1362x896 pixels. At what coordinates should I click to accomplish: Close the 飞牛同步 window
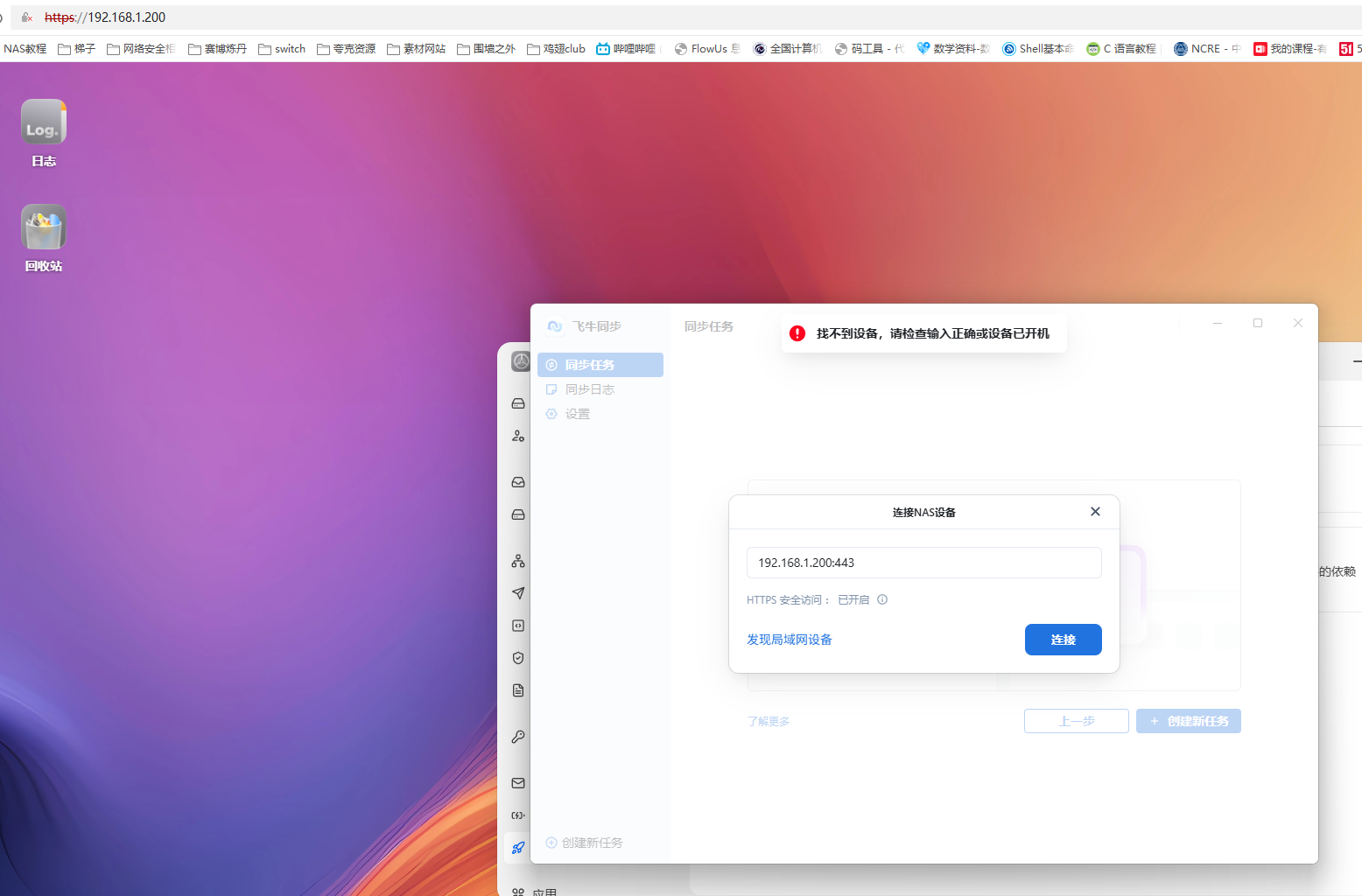coord(1298,323)
